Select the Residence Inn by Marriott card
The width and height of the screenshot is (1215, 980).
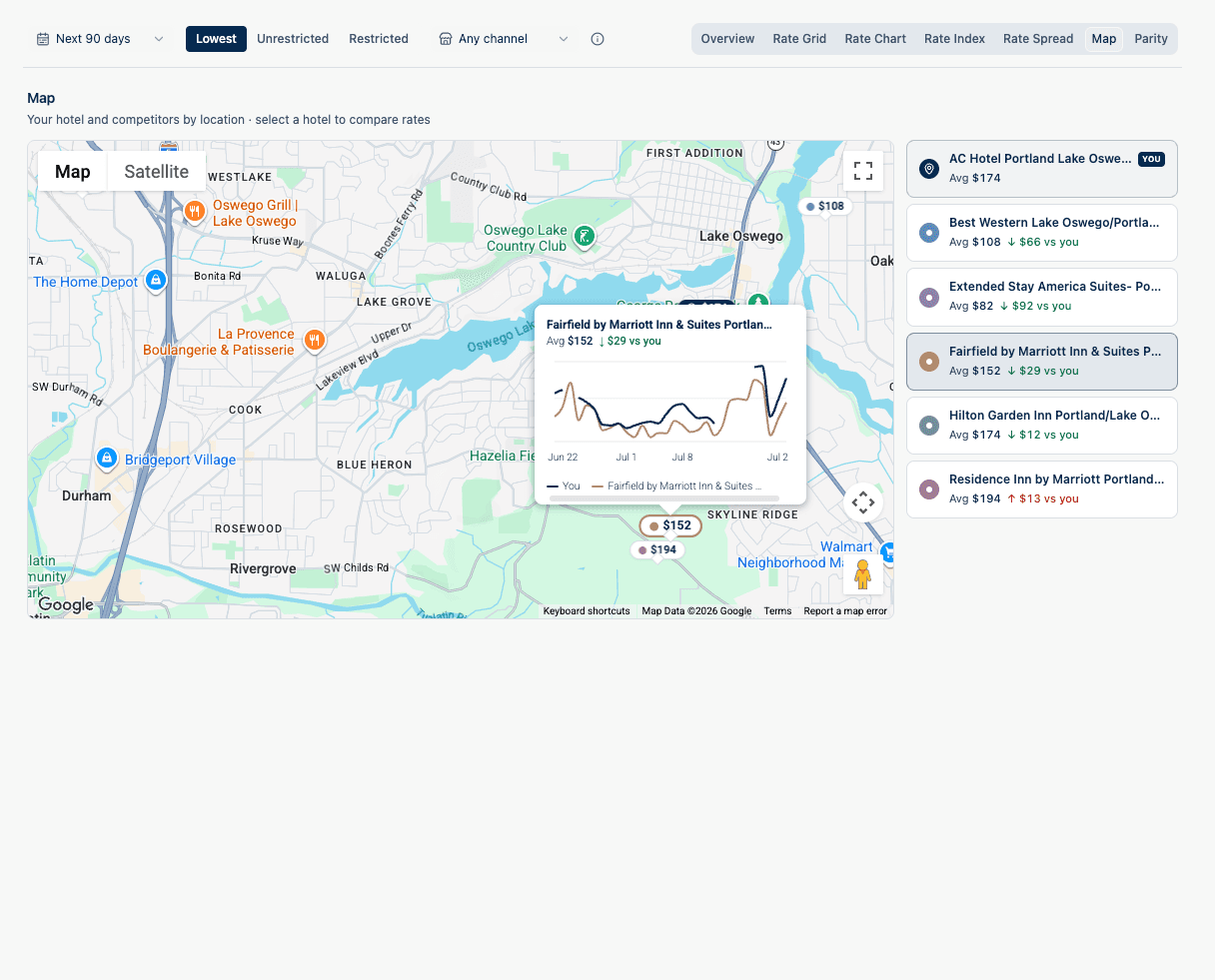tap(1042, 490)
